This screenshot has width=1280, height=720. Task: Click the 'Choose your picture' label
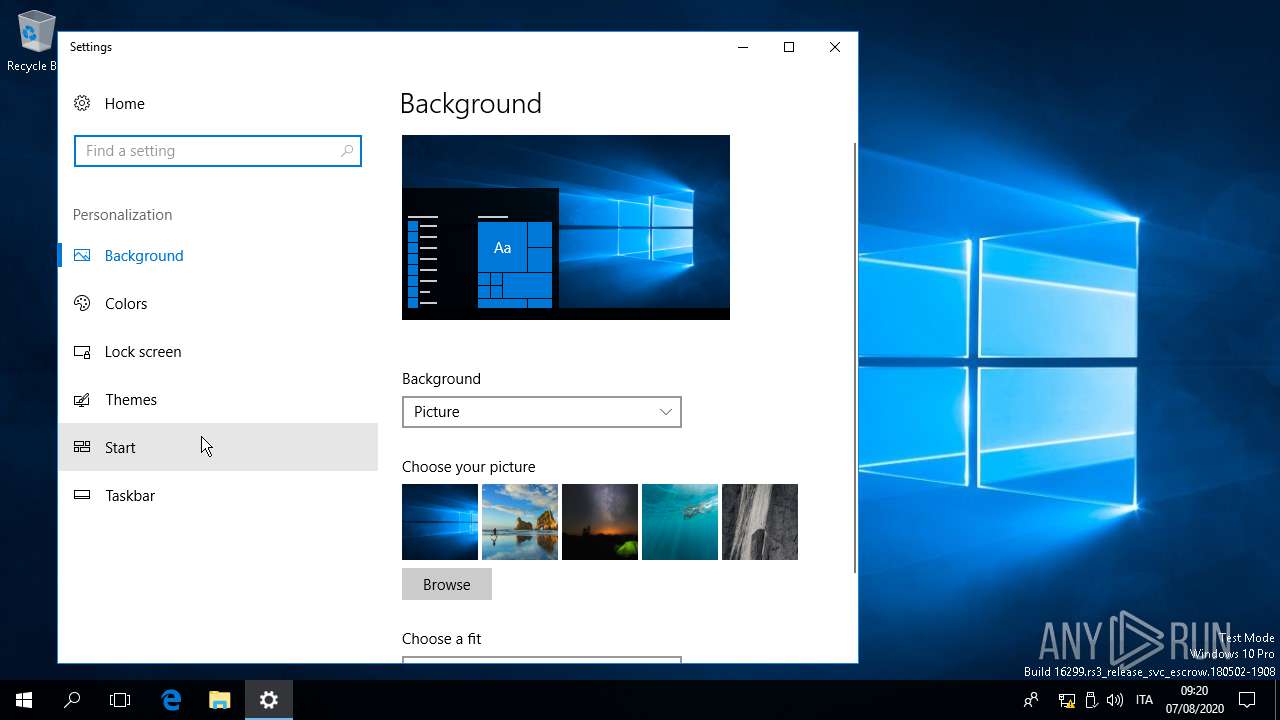[x=468, y=467]
